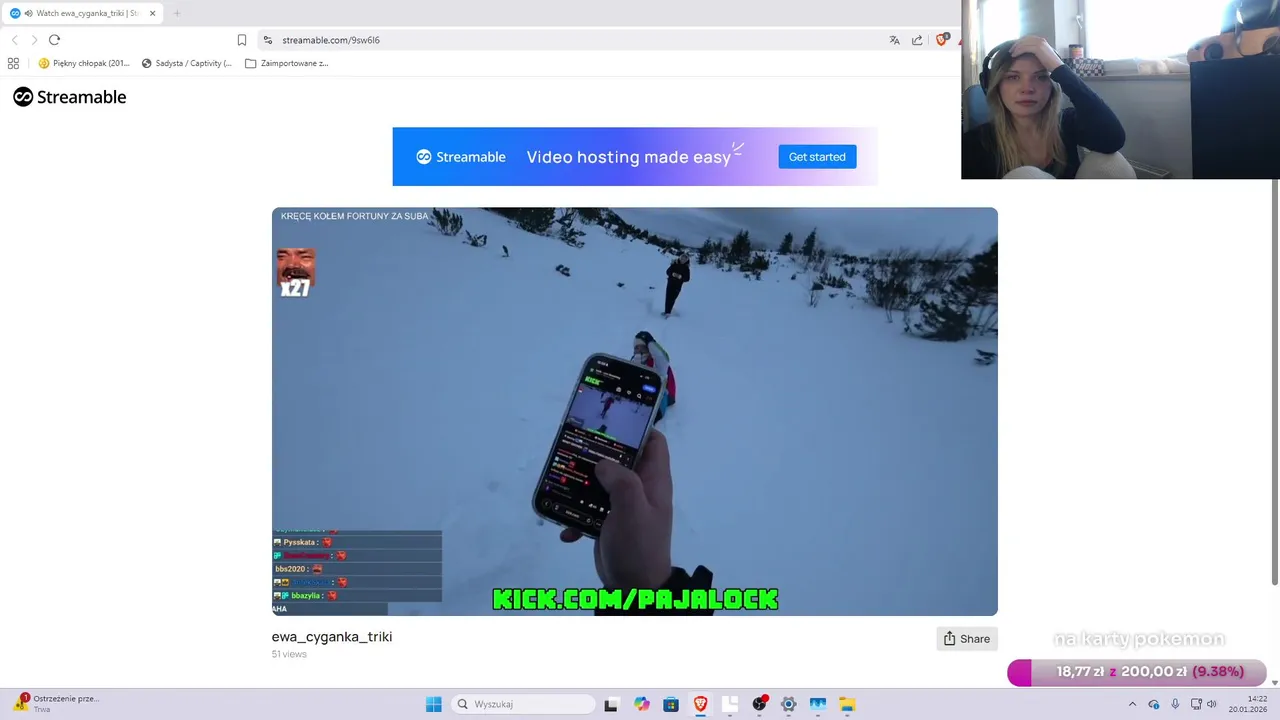Open the blue monitor app on taskbar
This screenshot has height=720, width=1280.
tap(817, 704)
